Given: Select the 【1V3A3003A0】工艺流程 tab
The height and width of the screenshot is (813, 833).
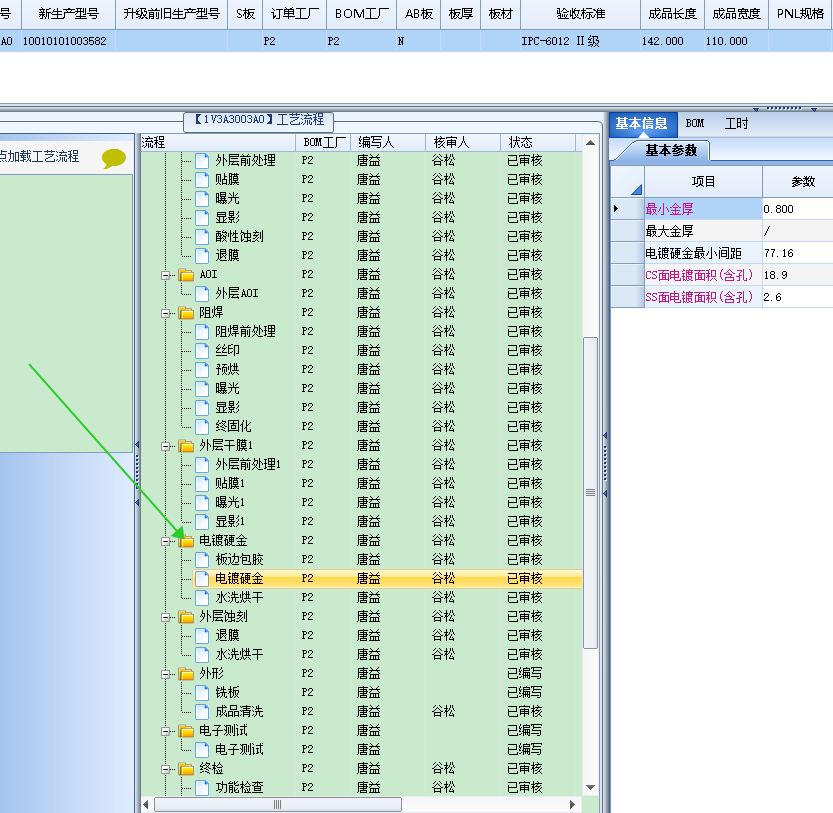Looking at the screenshot, I should click(x=259, y=120).
